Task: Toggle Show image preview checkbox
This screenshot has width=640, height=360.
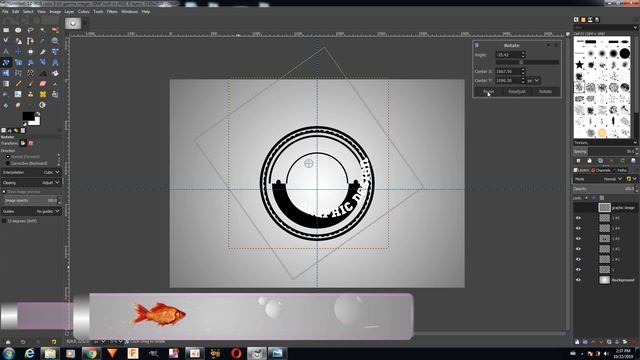Action: click(x=4, y=191)
